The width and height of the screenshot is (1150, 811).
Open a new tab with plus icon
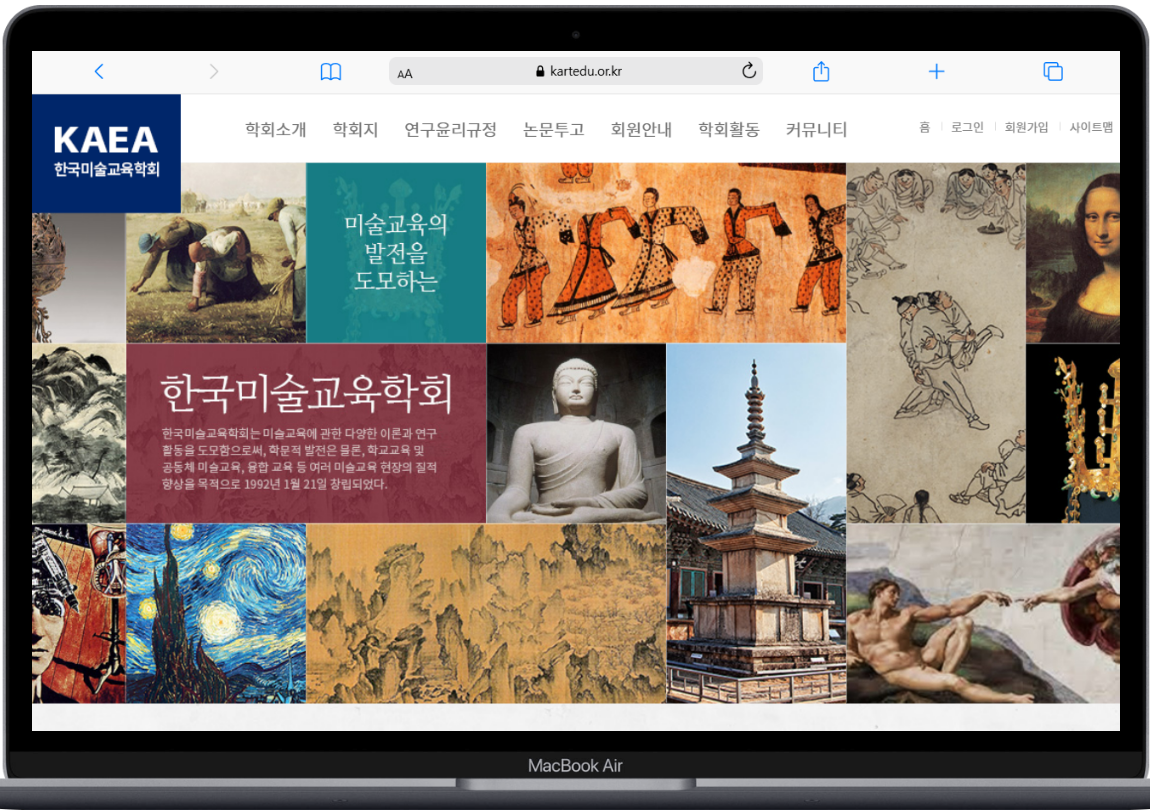(x=936, y=71)
